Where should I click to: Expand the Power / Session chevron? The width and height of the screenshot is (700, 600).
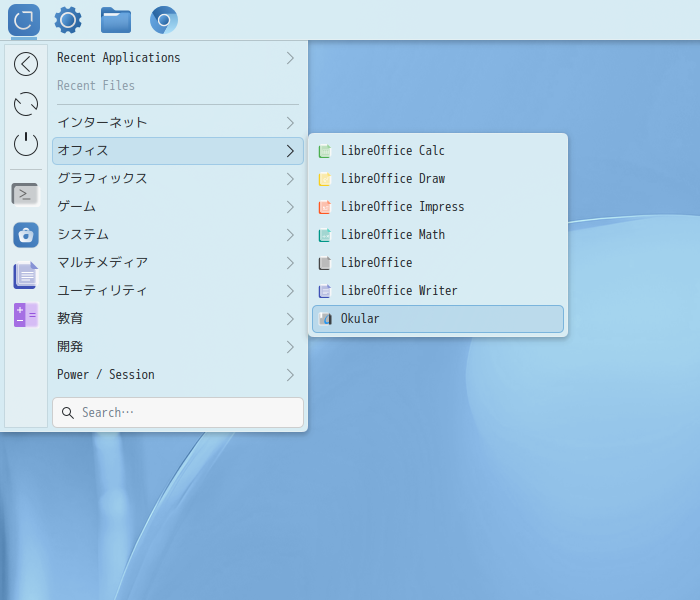tap(290, 375)
